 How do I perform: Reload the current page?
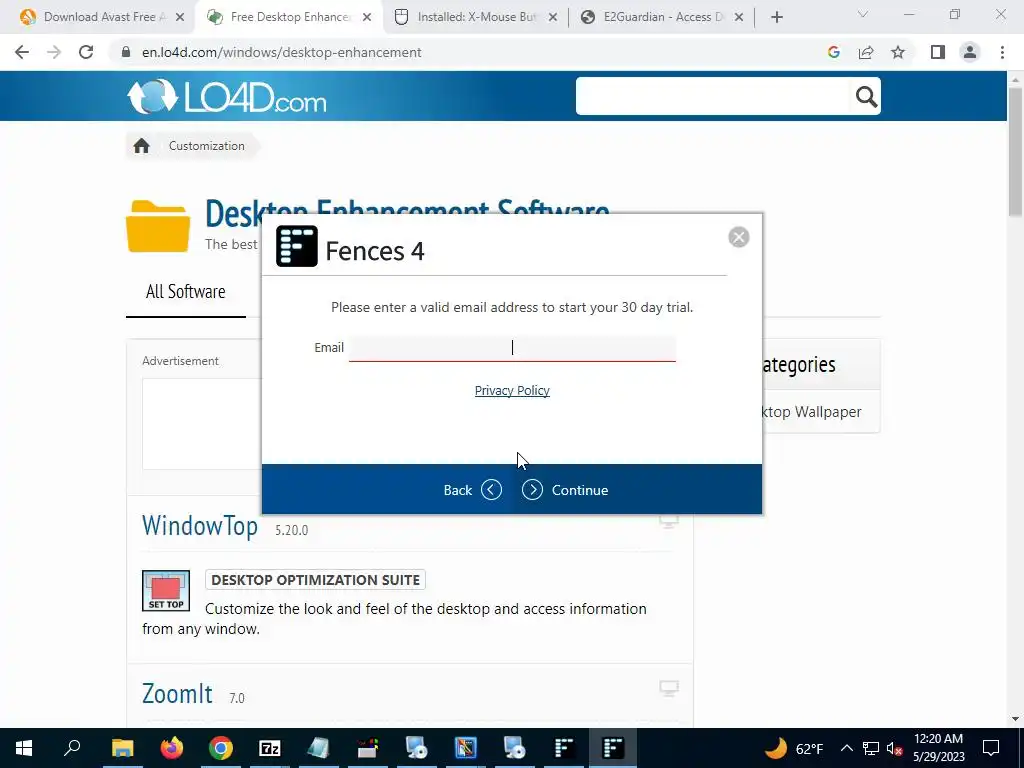(86, 52)
